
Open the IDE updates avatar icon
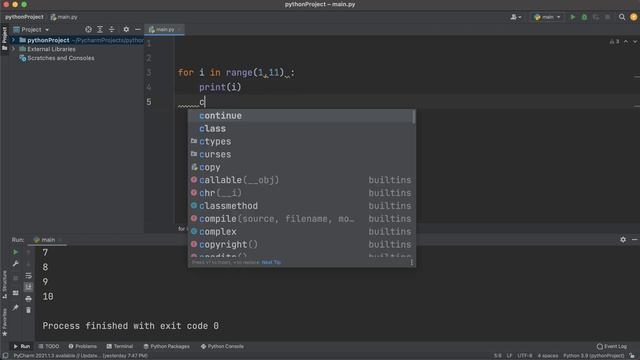[x=633, y=17]
